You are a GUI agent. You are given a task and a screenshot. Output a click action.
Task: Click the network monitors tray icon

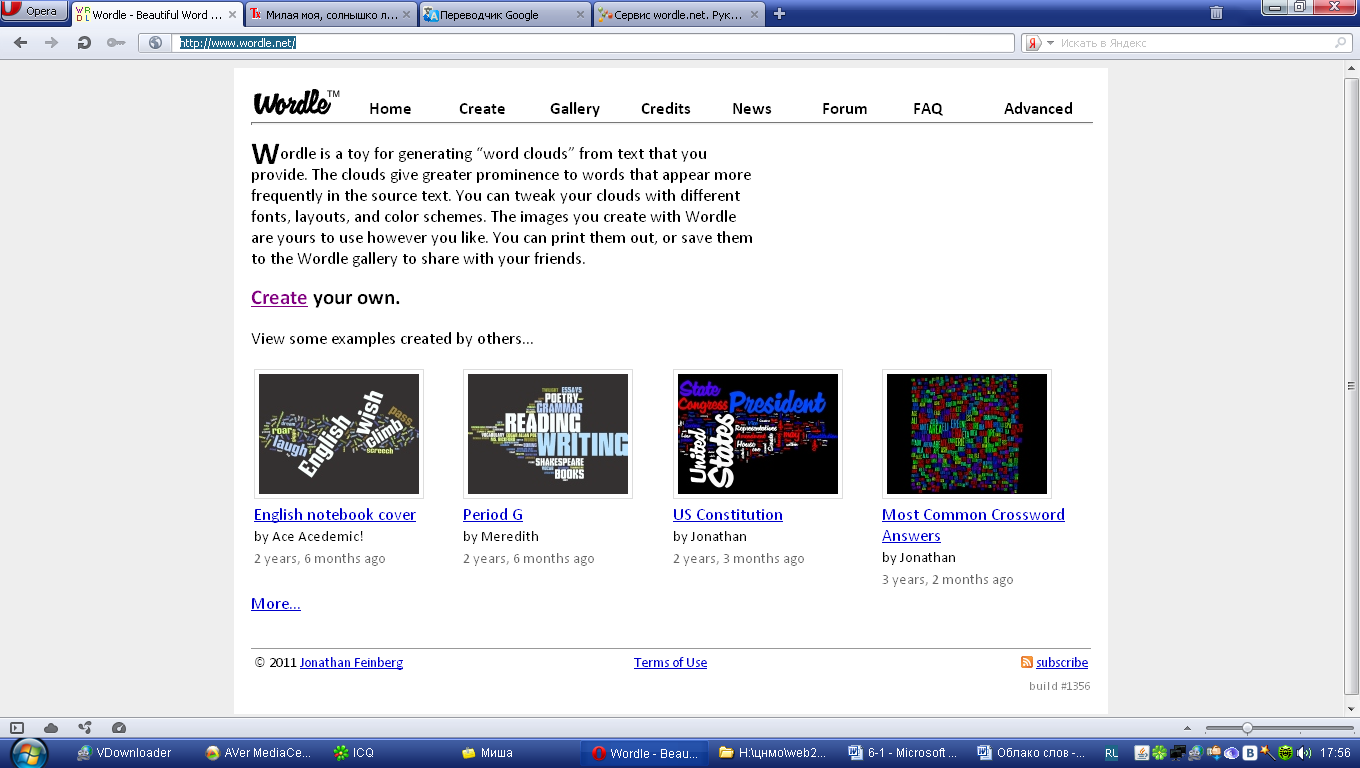[x=1178, y=753]
